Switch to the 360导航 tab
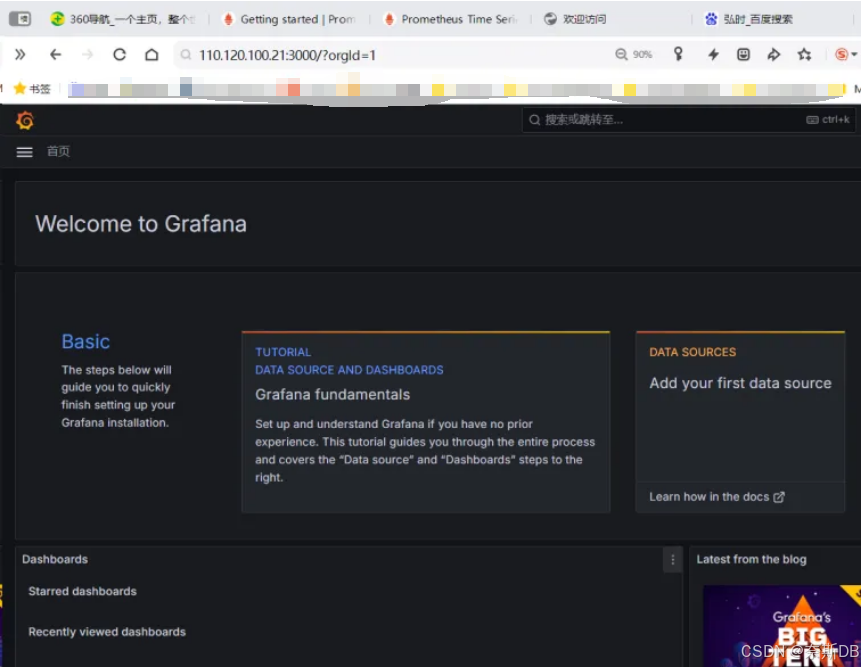The height and width of the screenshot is (667, 864). (123, 19)
